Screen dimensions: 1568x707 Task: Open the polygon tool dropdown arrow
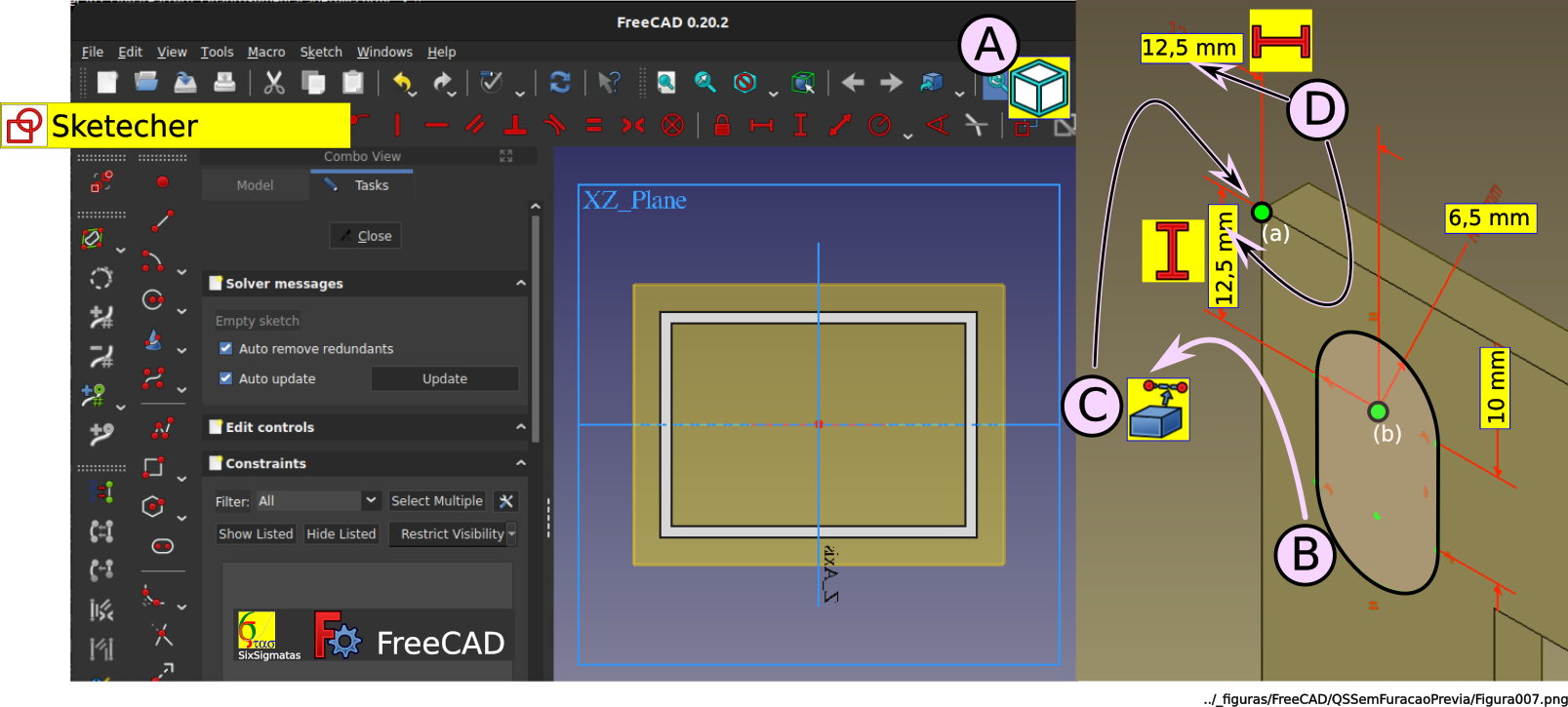[181, 518]
